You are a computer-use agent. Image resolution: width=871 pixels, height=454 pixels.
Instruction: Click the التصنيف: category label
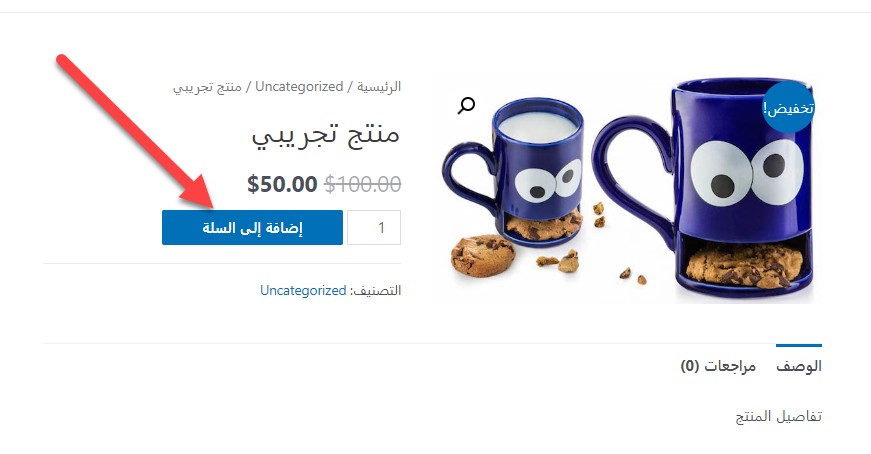pyautogui.click(x=376, y=290)
